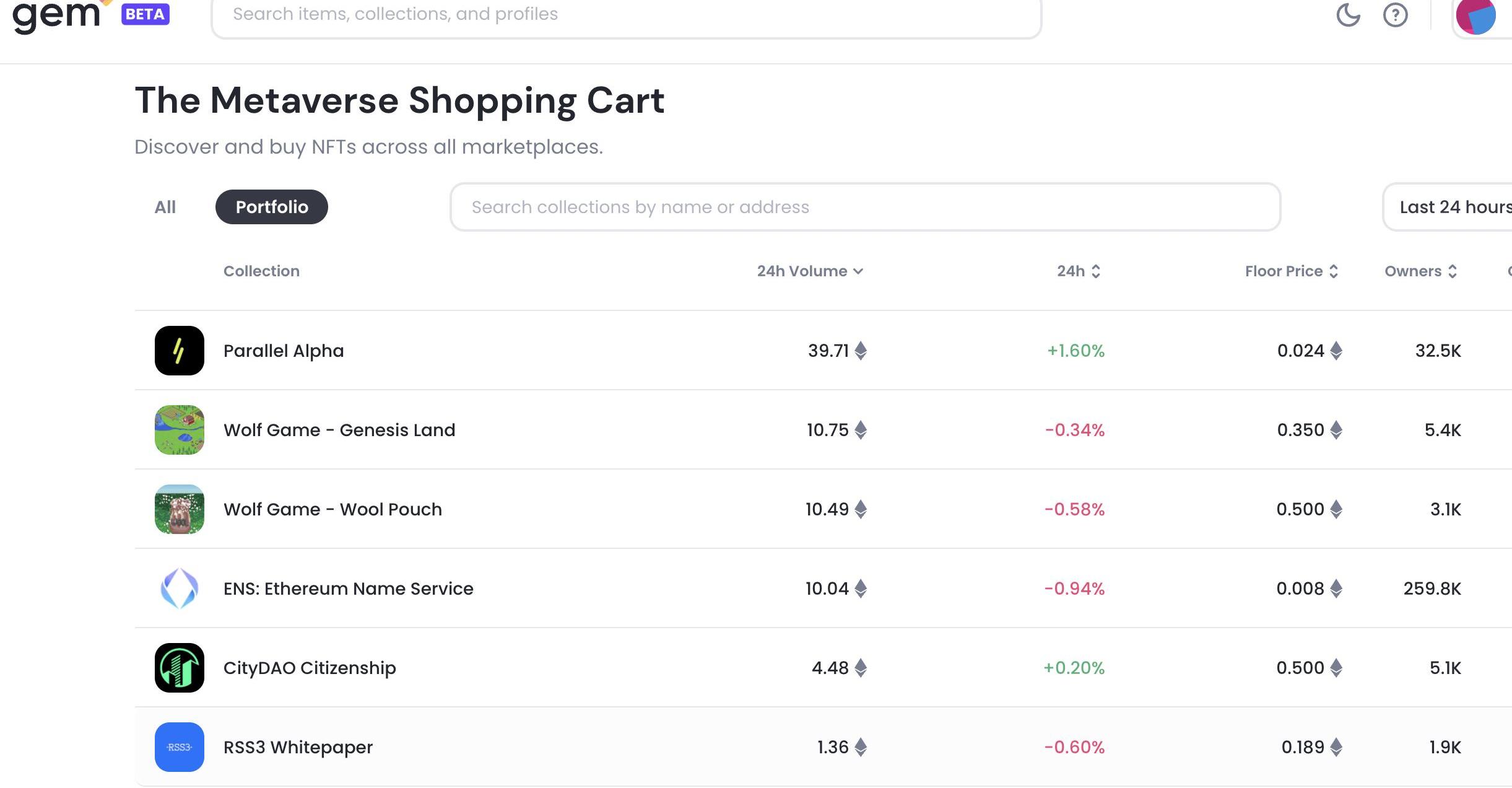The image size is (1512, 788).
Task: Click the Parallel Alpha collection icon
Action: (x=179, y=351)
